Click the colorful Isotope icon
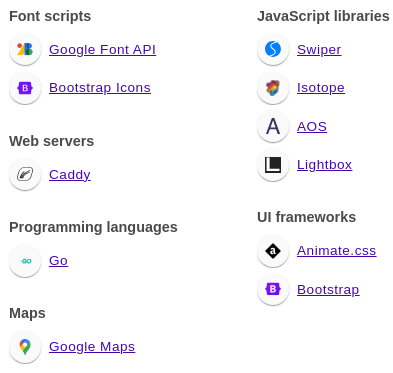Viewport: 393px width, 373px height. coord(273,88)
